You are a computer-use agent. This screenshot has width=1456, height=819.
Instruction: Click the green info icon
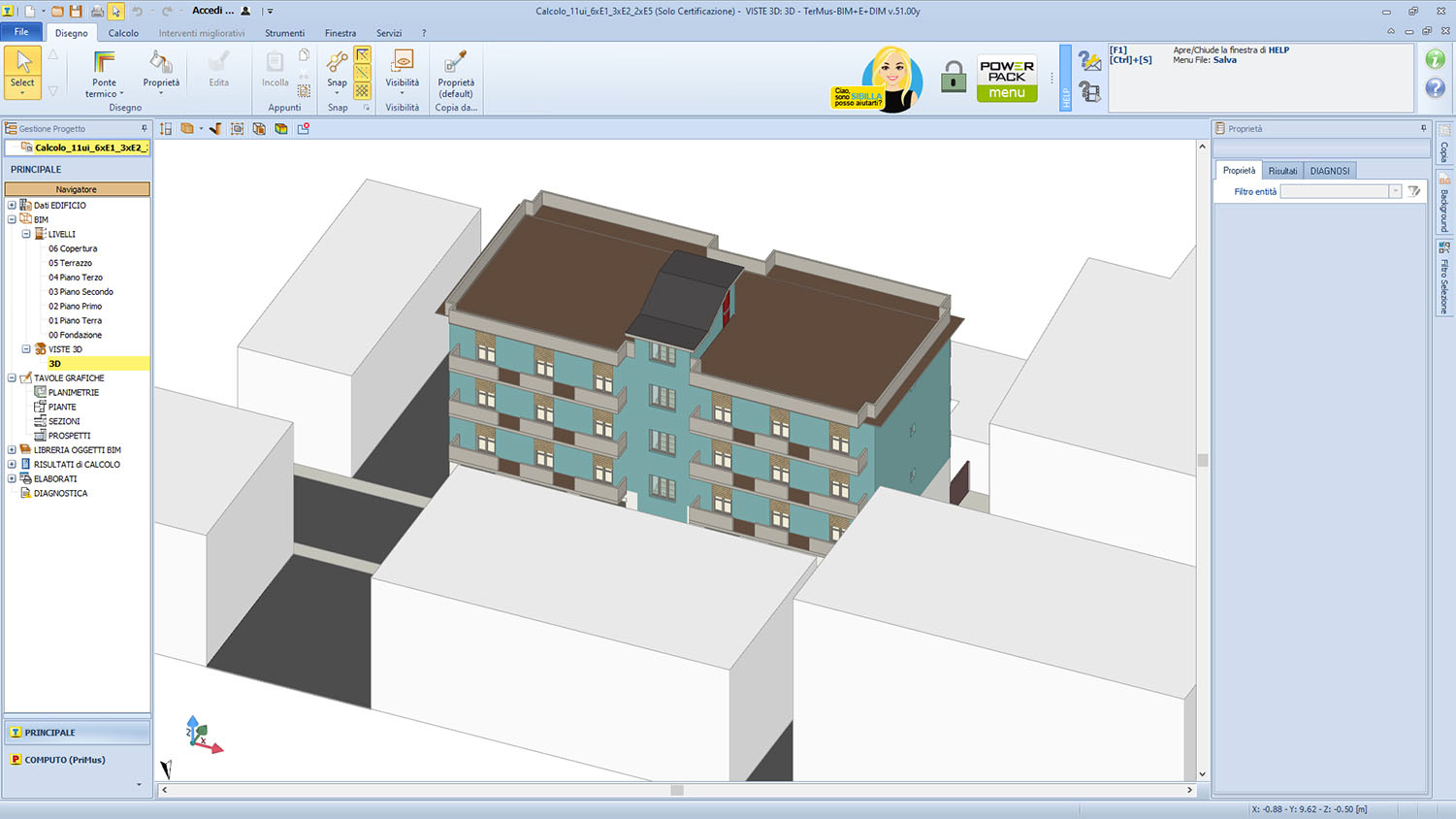click(x=1435, y=59)
